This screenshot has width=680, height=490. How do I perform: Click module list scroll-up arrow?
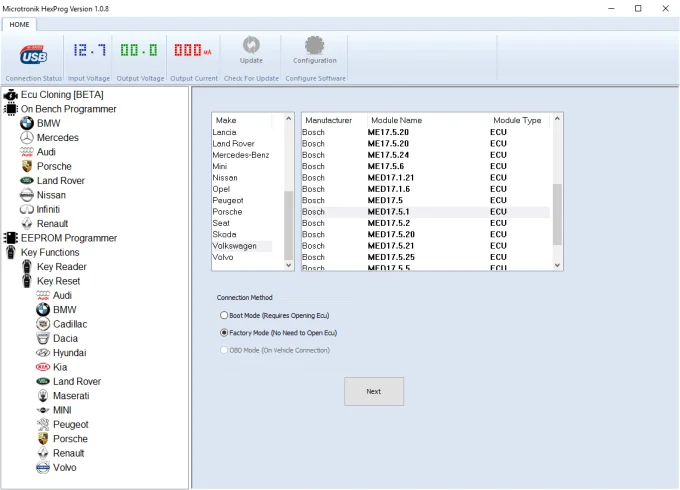coord(558,118)
